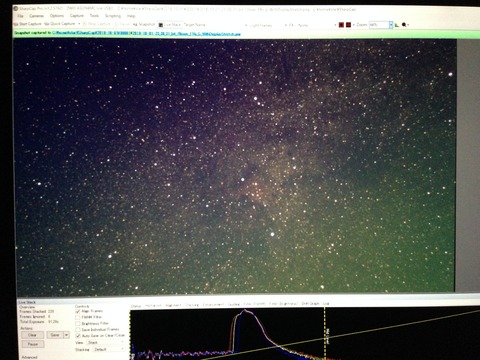Expand the Advanced section
The image size is (480, 360).
(x=30, y=357)
